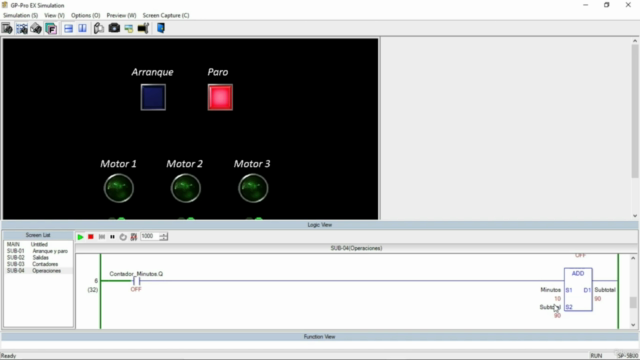Image resolution: width=640 pixels, height=360 pixels.
Task: Click the video camera settings icon
Action: click(x=143, y=29)
